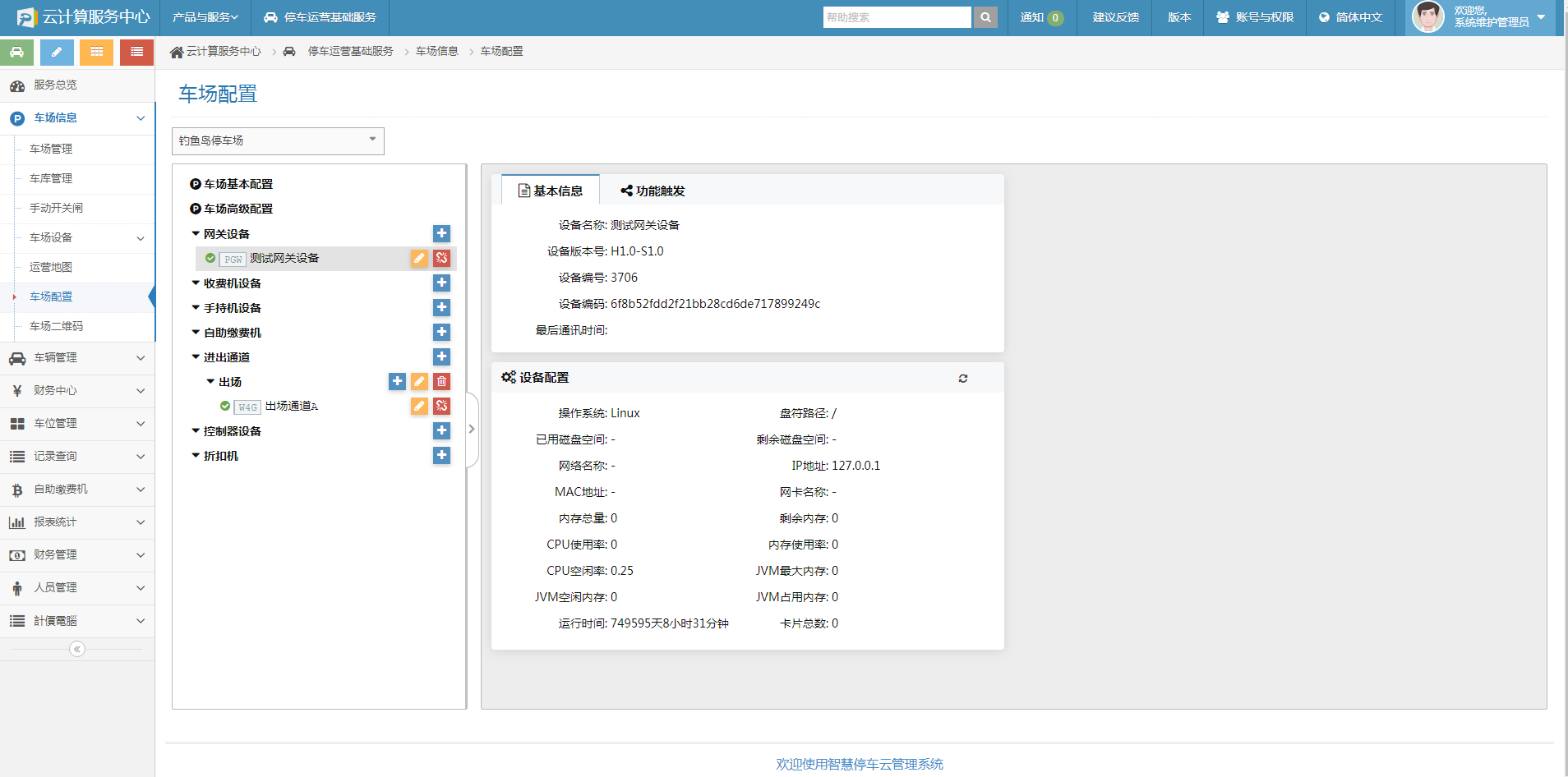Collapse the 进出通道 tree section
Image resolution: width=1568 pixels, height=777 pixels.
coord(194,356)
